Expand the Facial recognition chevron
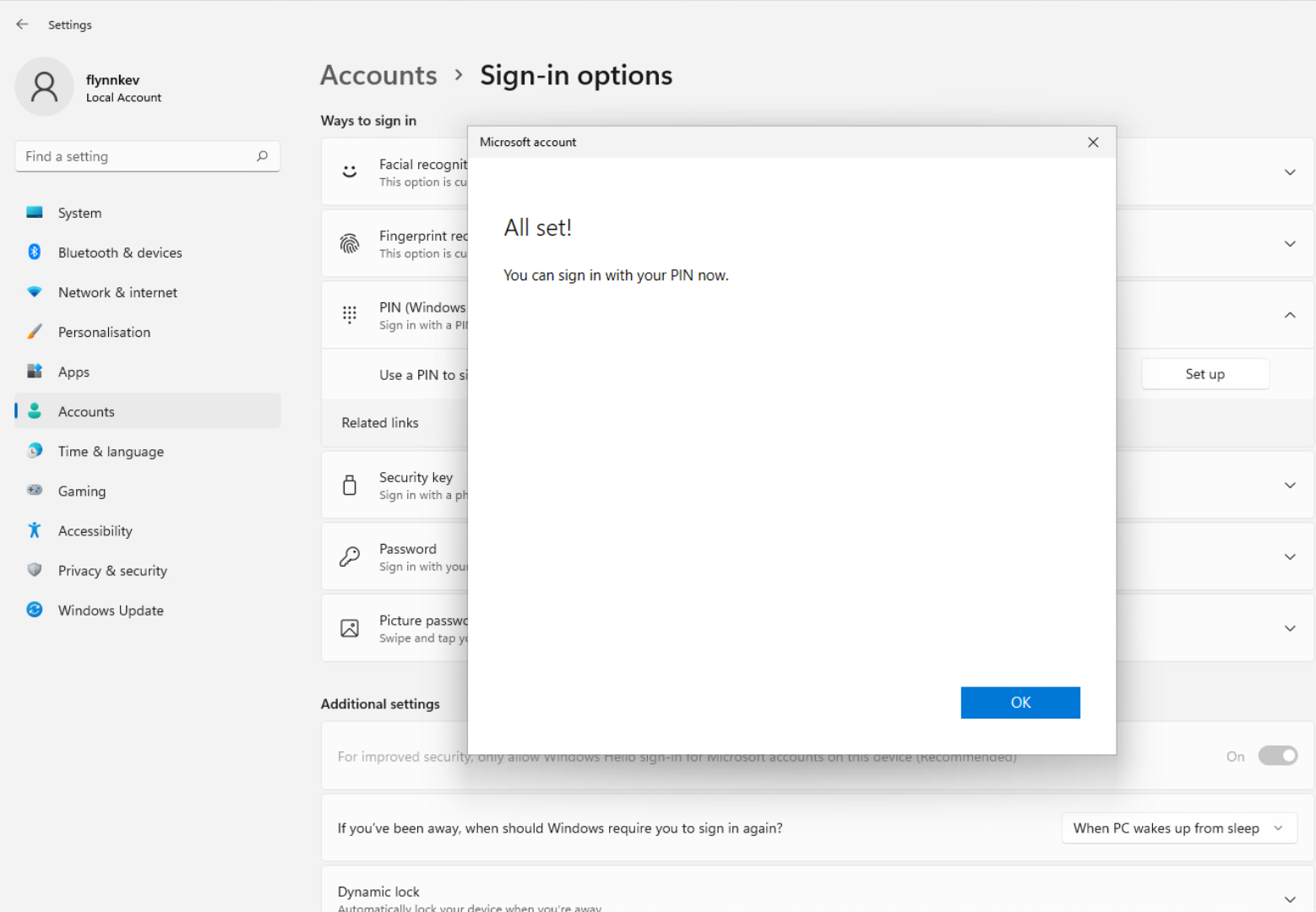This screenshot has height=912, width=1316. tap(1290, 172)
